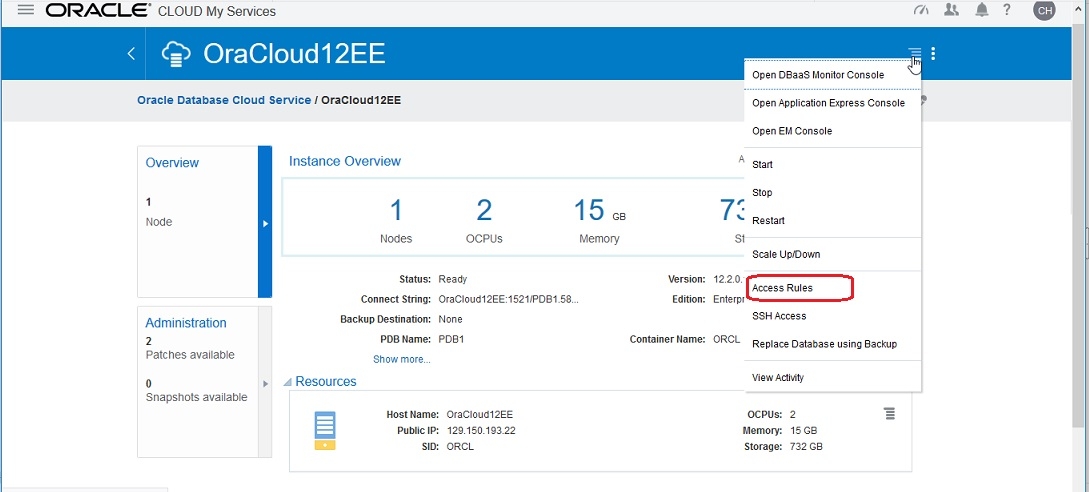Click the Status value Ready
Viewport: 1089px width, 492px height.
[x=453, y=279]
